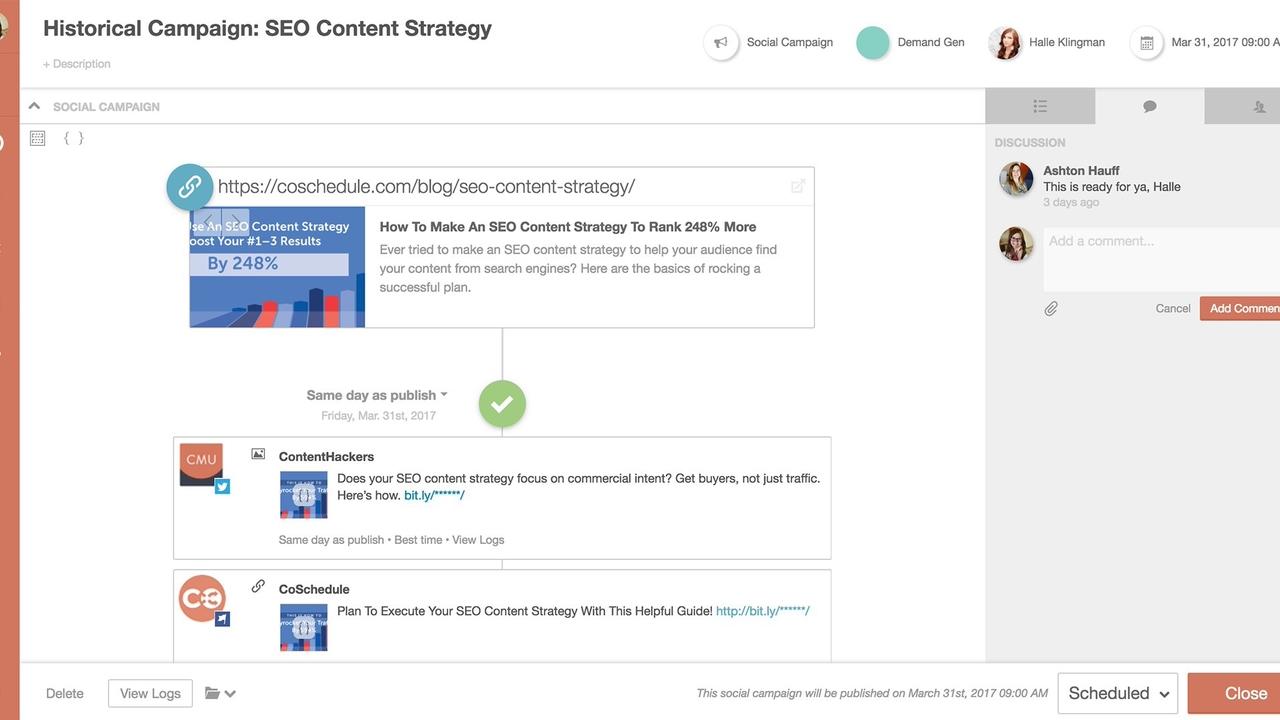The width and height of the screenshot is (1280, 720).
Task: Click the campaign title text
Action: click(267, 28)
